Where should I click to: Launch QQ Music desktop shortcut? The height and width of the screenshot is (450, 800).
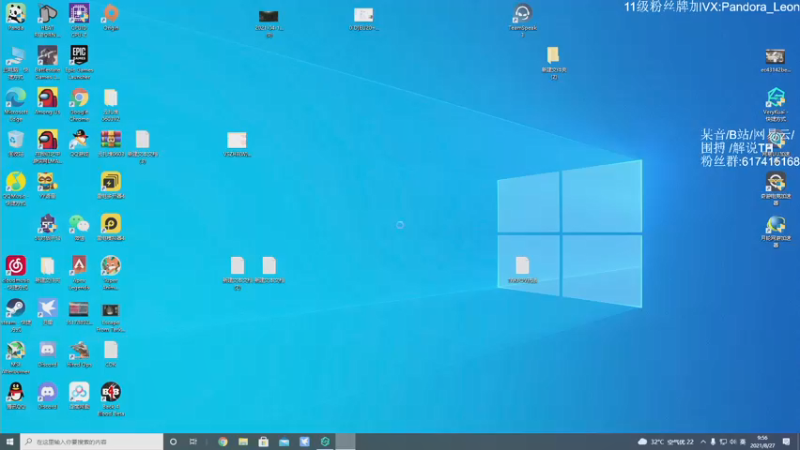tap(16, 188)
